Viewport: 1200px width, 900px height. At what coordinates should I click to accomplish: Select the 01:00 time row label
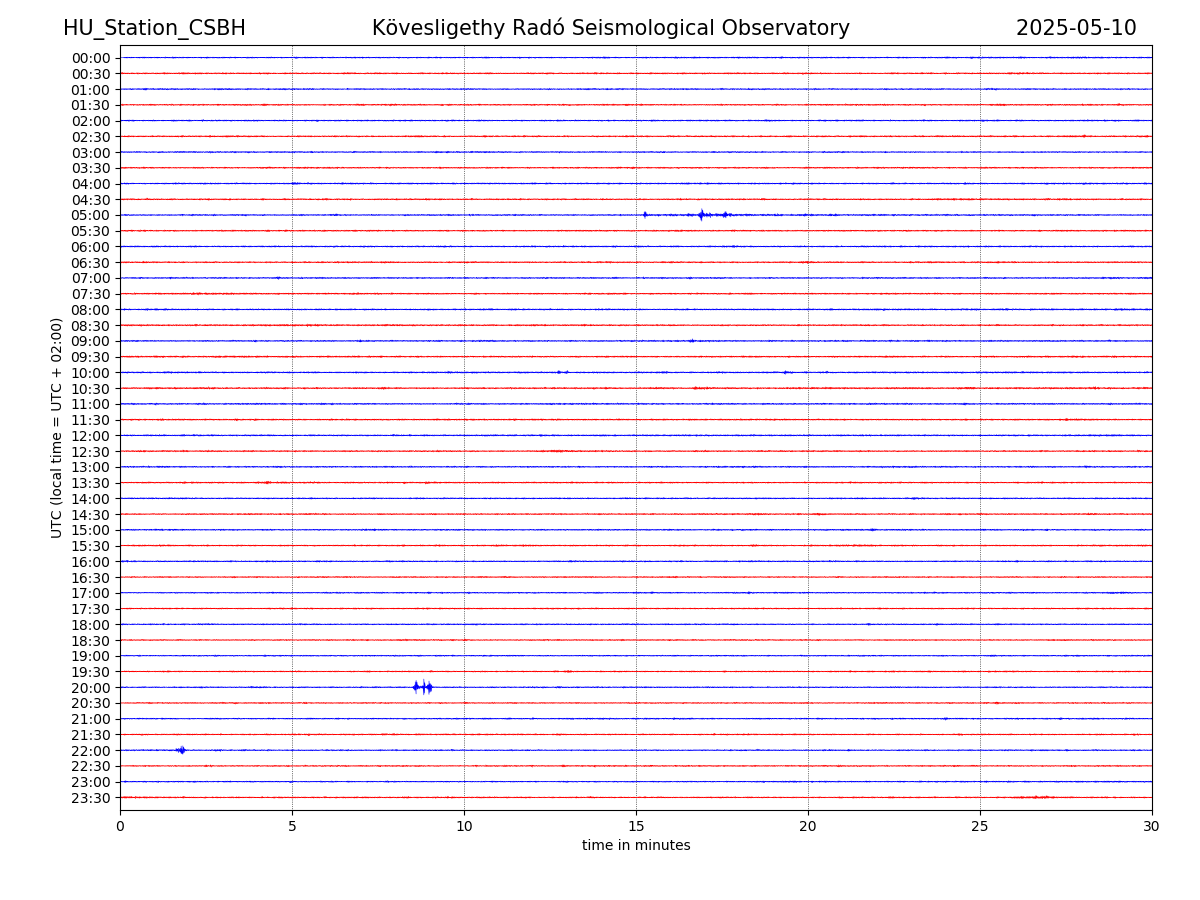[91, 90]
